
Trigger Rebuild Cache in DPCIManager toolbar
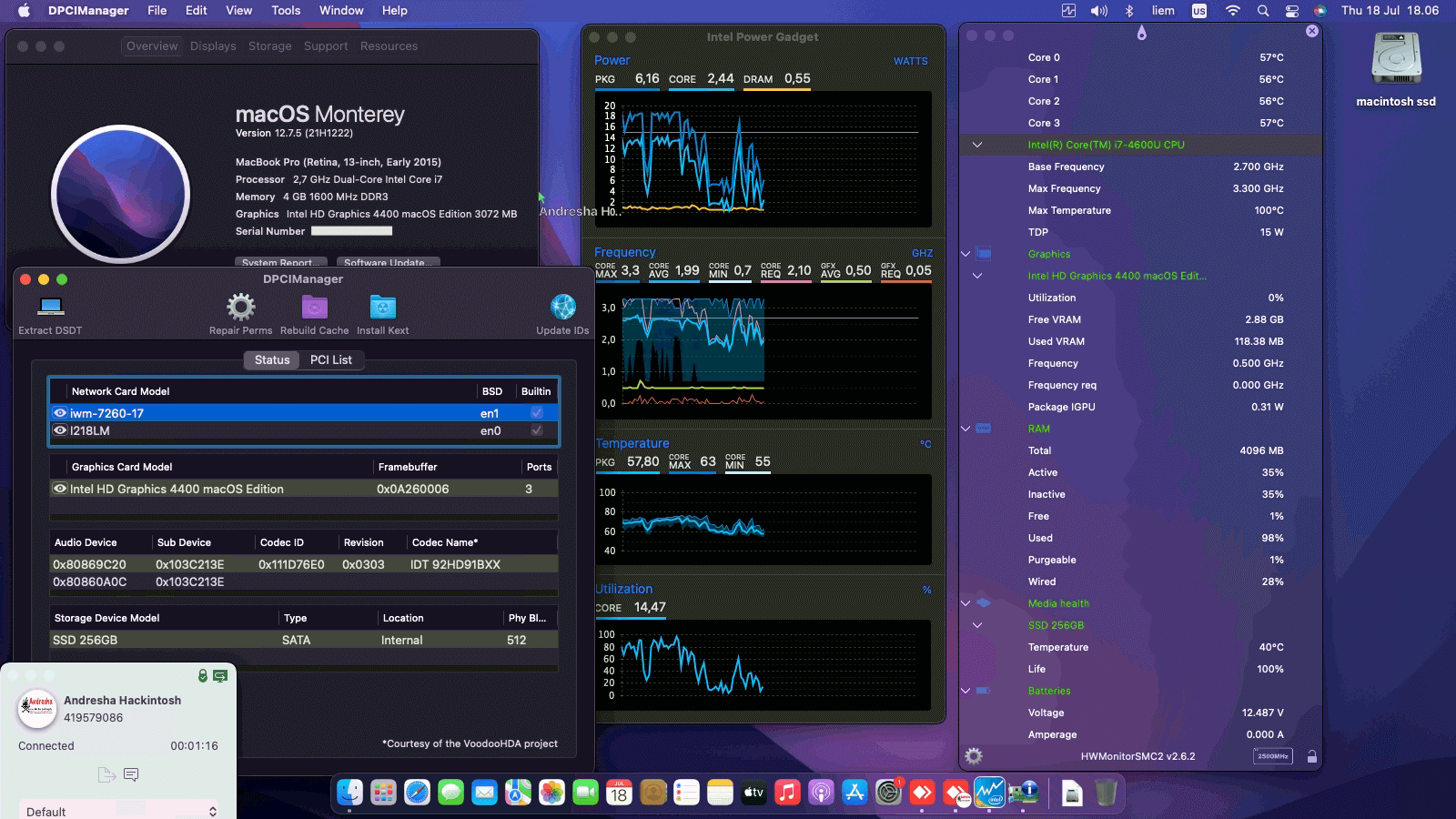click(314, 309)
